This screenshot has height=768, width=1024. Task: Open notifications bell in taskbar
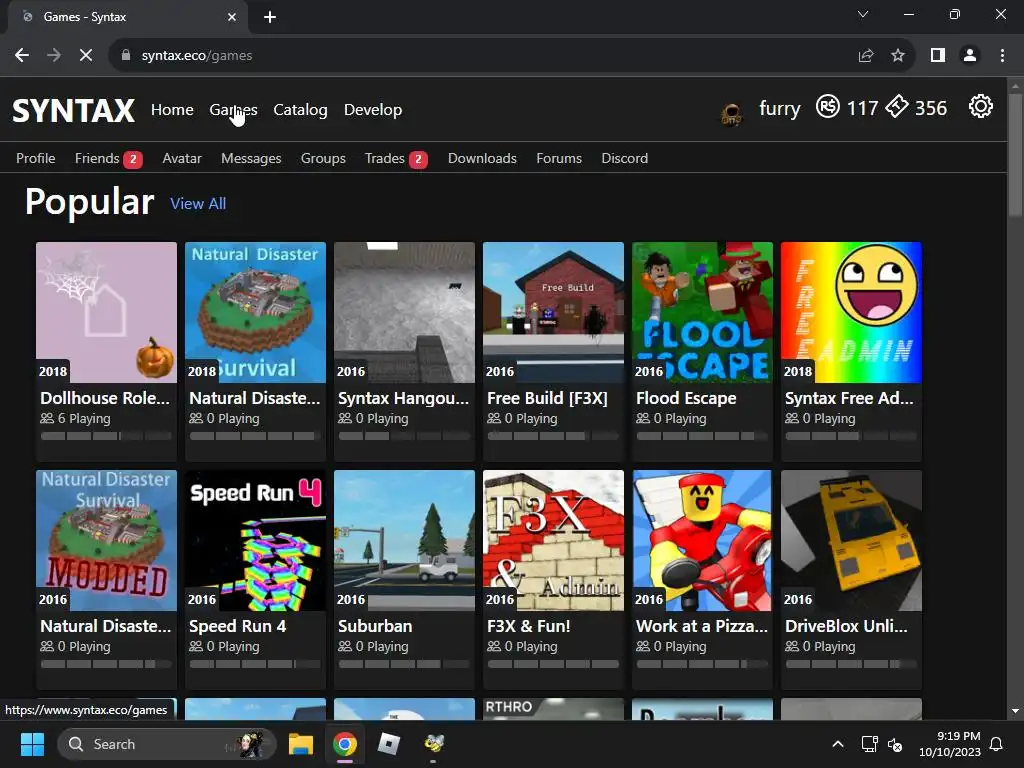tap(997, 744)
